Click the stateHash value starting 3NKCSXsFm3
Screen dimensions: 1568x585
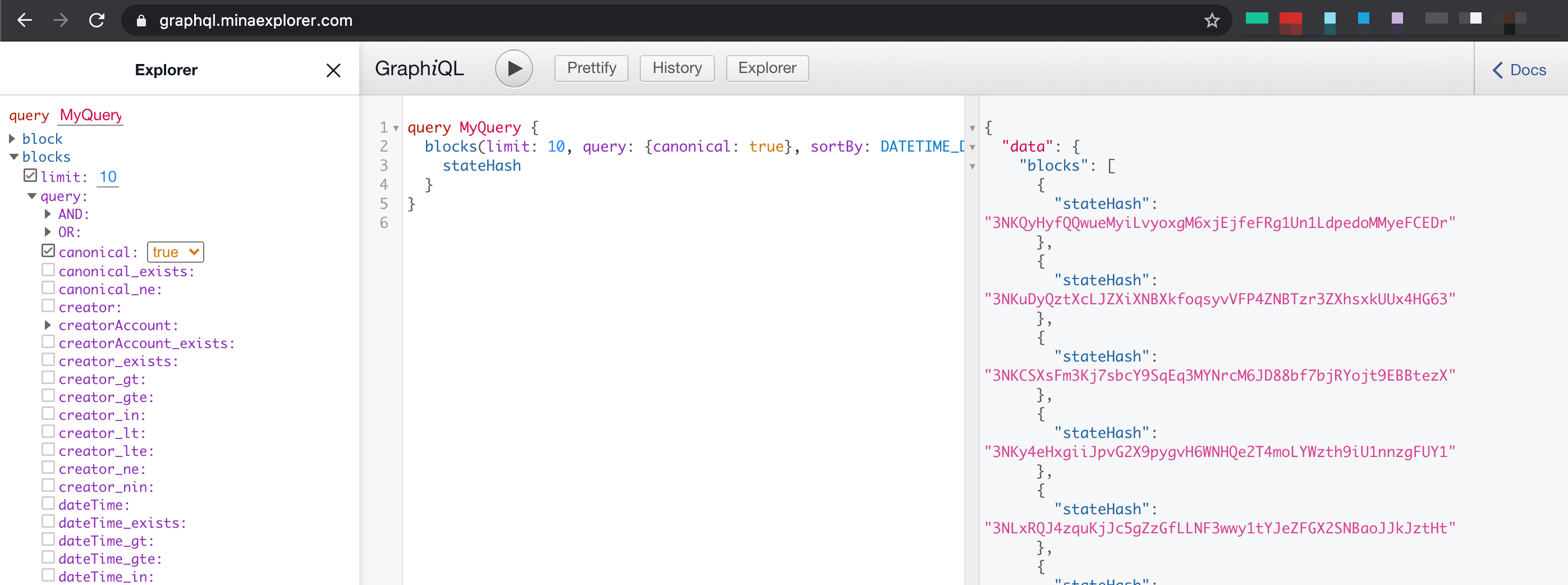(x=1219, y=375)
